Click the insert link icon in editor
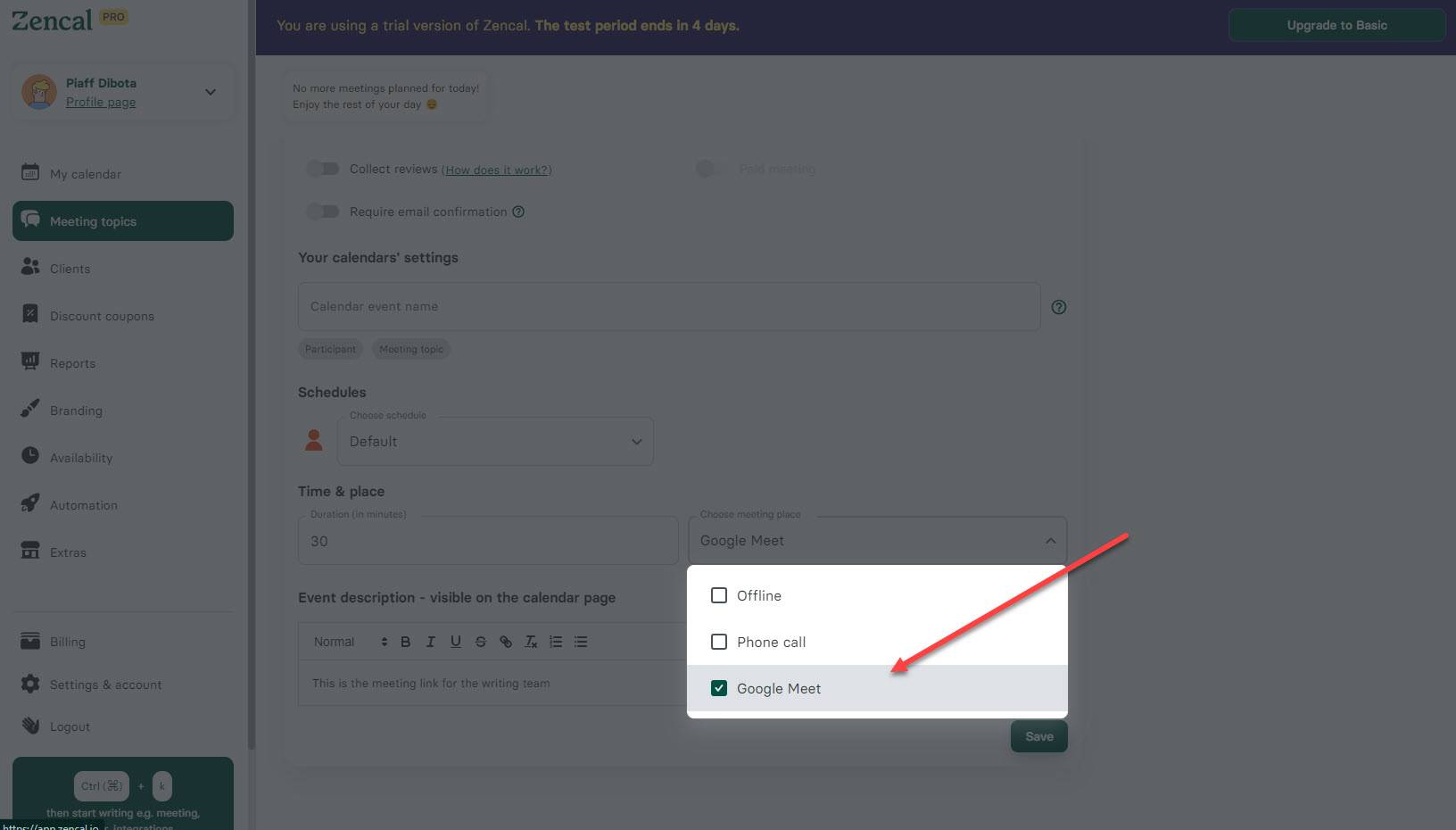 click(x=505, y=641)
